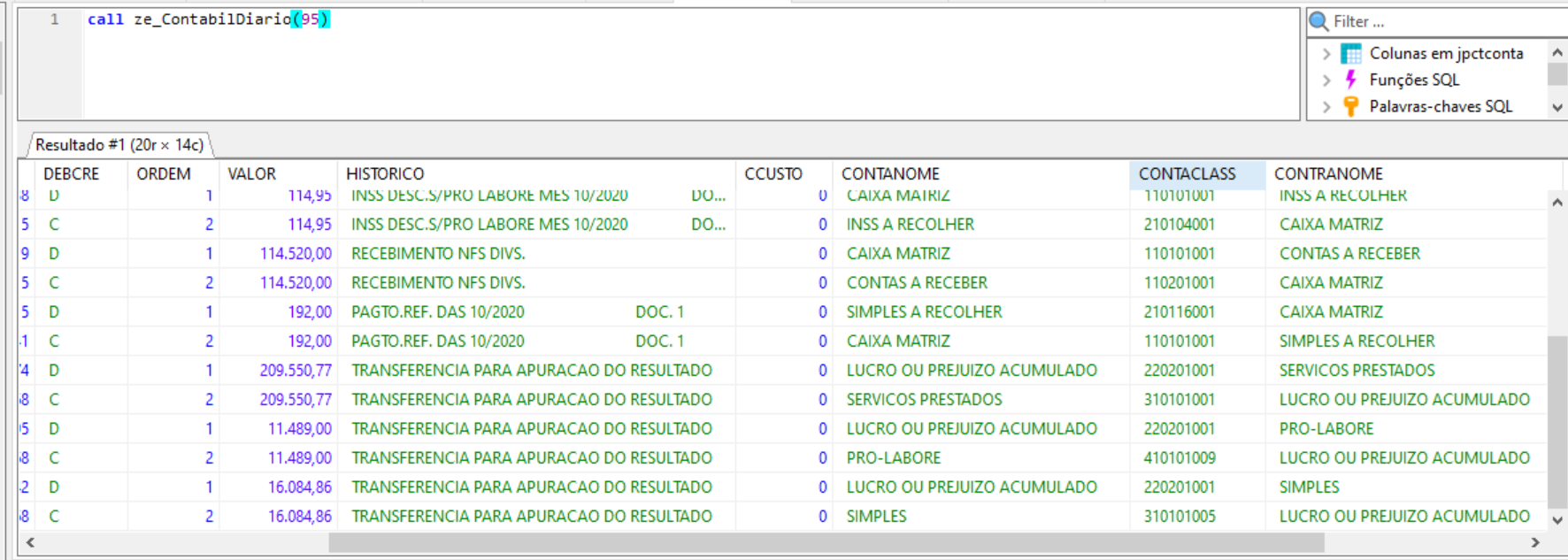The image size is (1568, 560).
Task: Sort by the HISTORICO column header
Action: coord(385,173)
